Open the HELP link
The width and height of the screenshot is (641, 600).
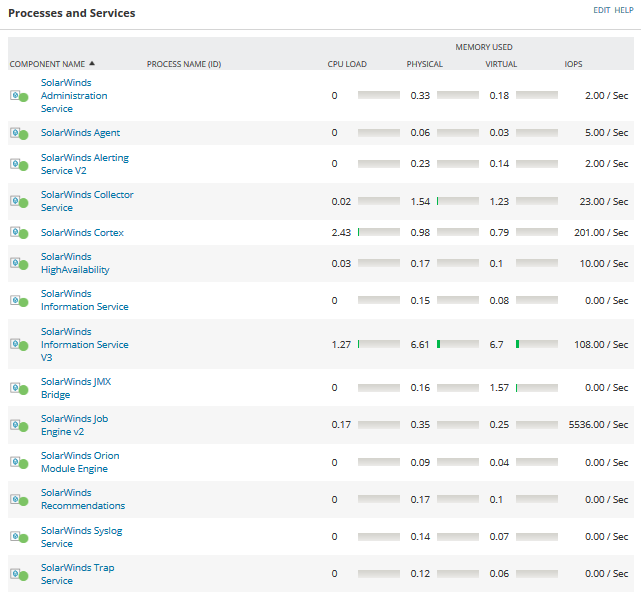(x=624, y=10)
